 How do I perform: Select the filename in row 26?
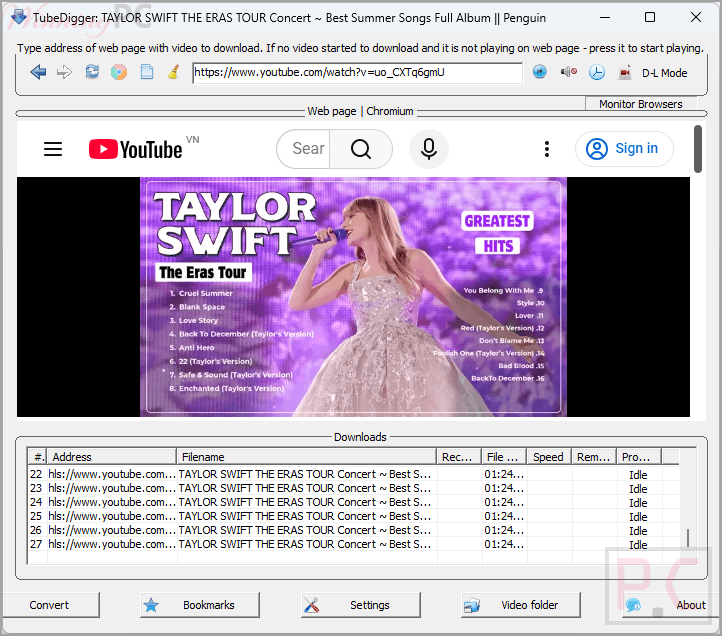point(305,530)
